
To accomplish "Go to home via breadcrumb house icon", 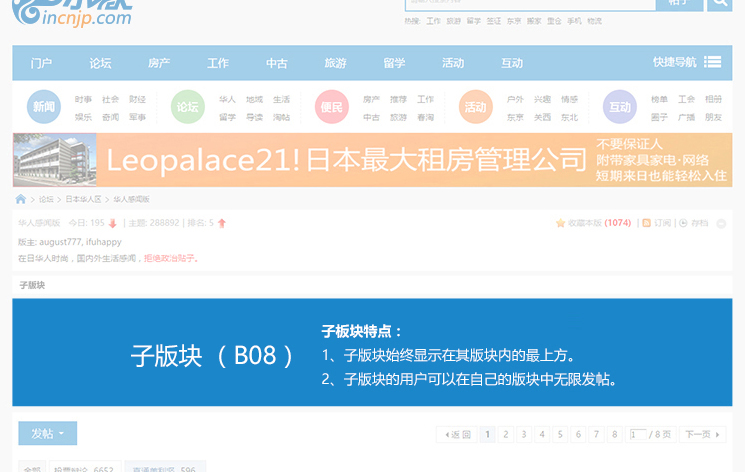I will [x=20, y=199].
